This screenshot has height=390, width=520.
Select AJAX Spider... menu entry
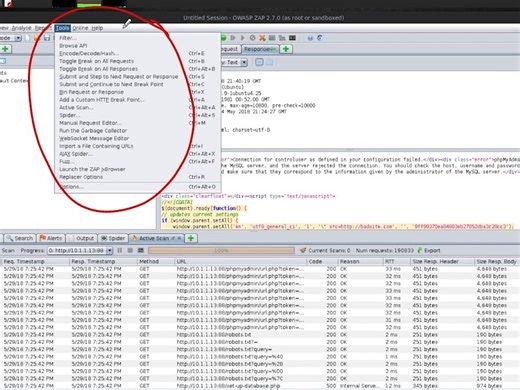[x=137, y=154]
